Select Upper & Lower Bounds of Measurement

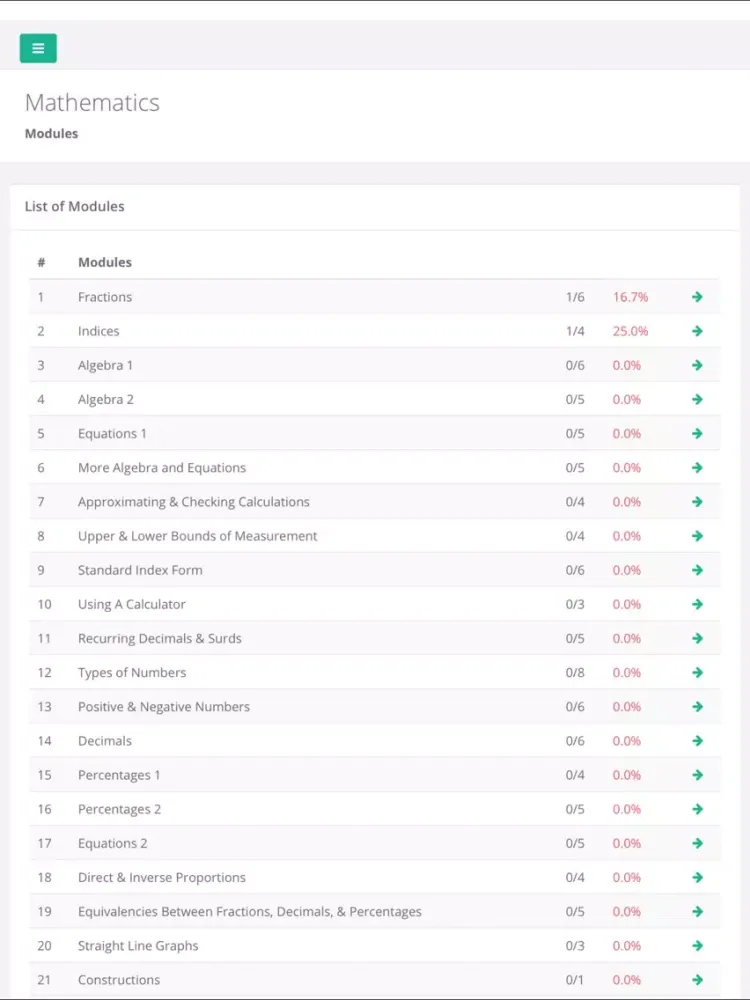pos(197,536)
